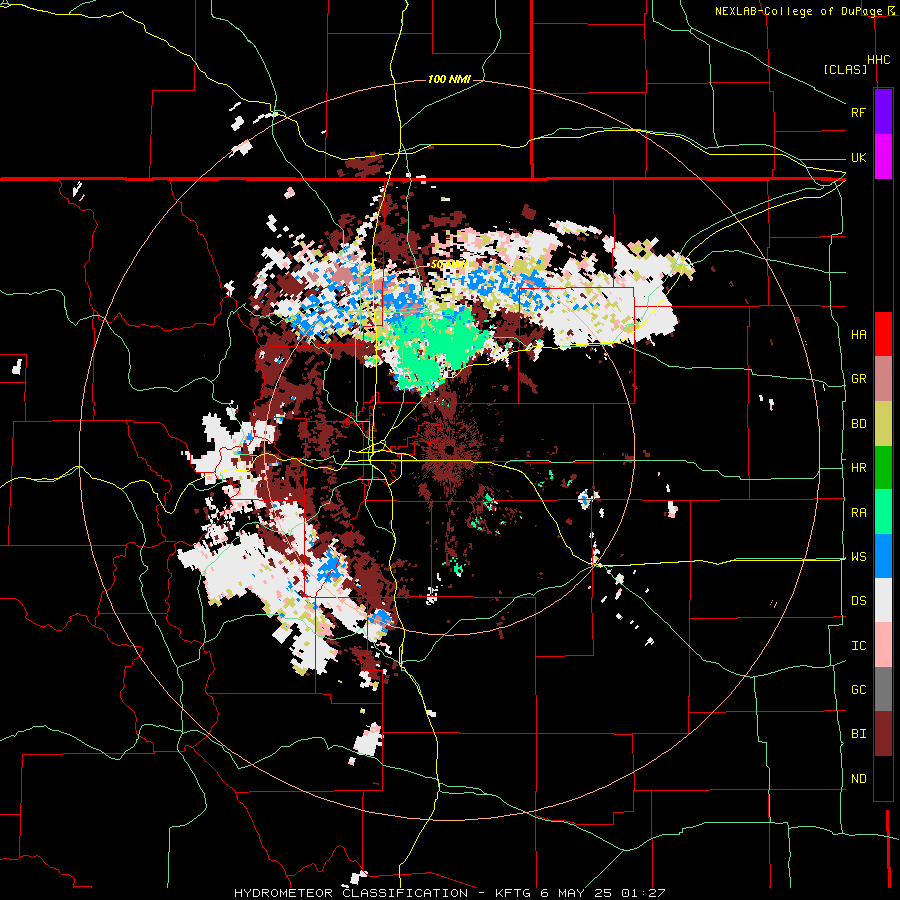Click the HR legend label
900x900 pixels.
pyautogui.click(x=858, y=468)
